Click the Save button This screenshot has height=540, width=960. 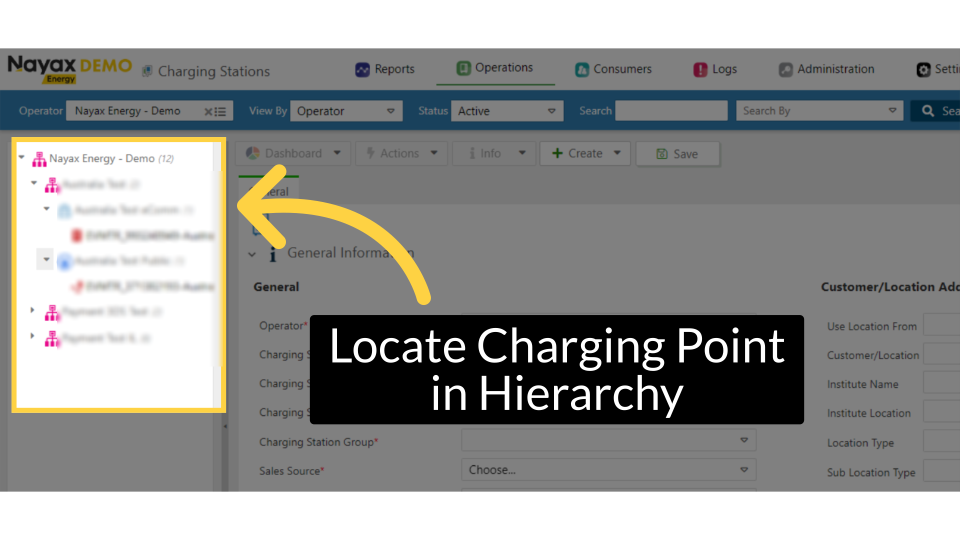click(x=678, y=154)
